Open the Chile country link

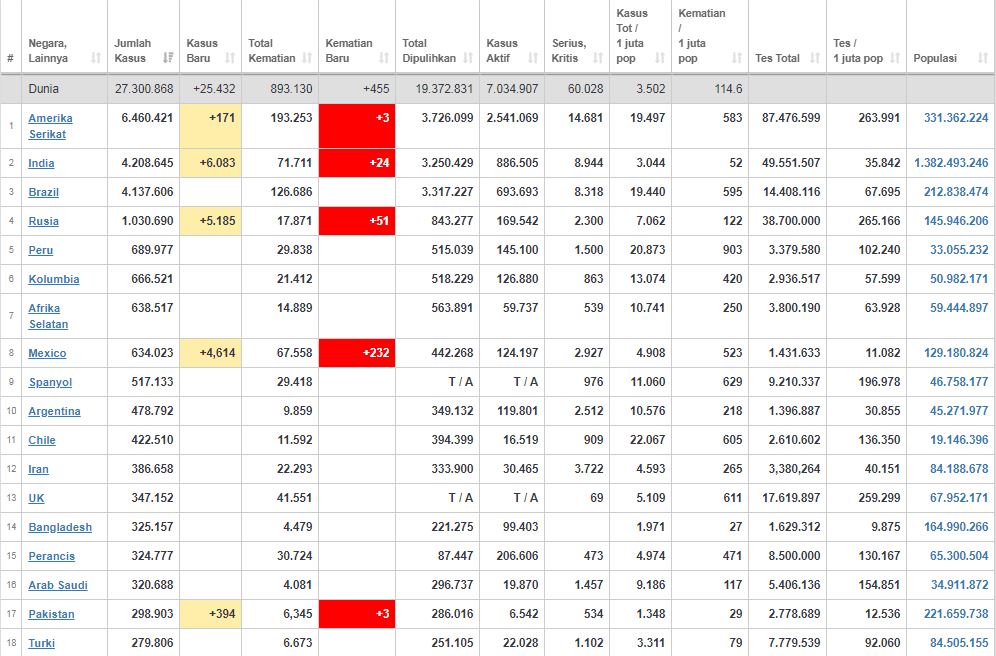point(42,440)
